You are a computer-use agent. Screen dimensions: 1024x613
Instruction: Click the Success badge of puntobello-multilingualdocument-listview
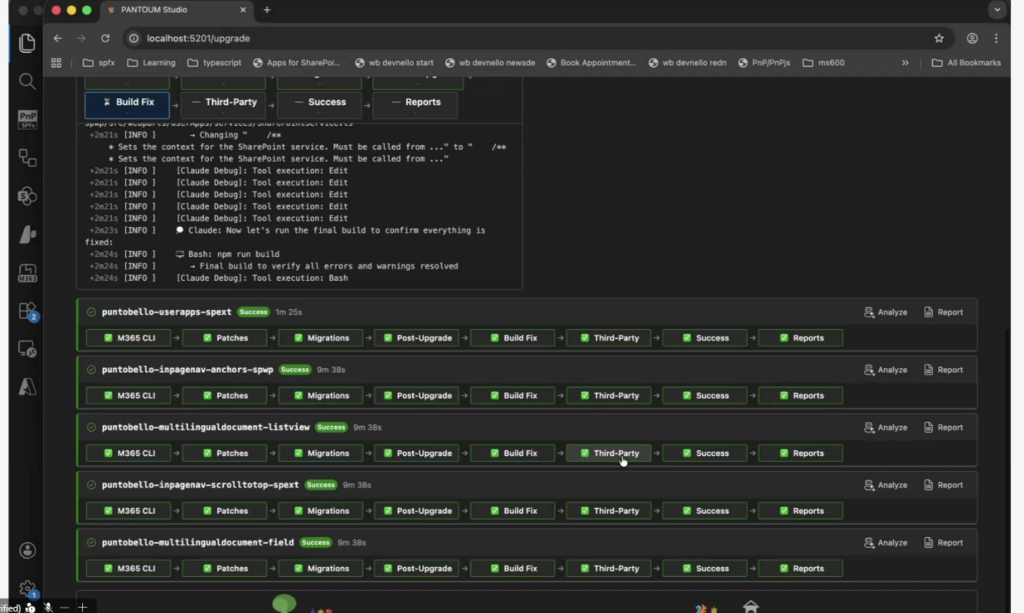[331, 427]
